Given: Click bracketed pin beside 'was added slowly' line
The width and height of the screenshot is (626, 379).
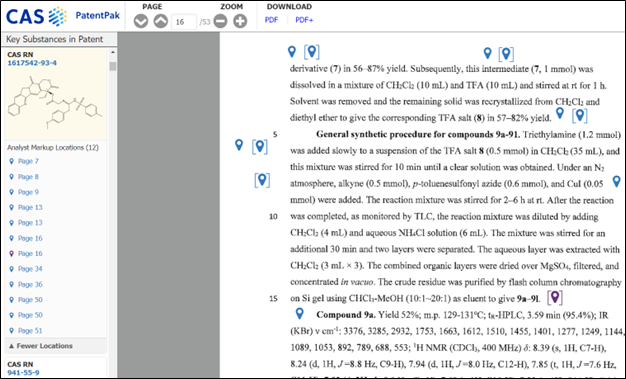Looking at the screenshot, I should 260,147.
